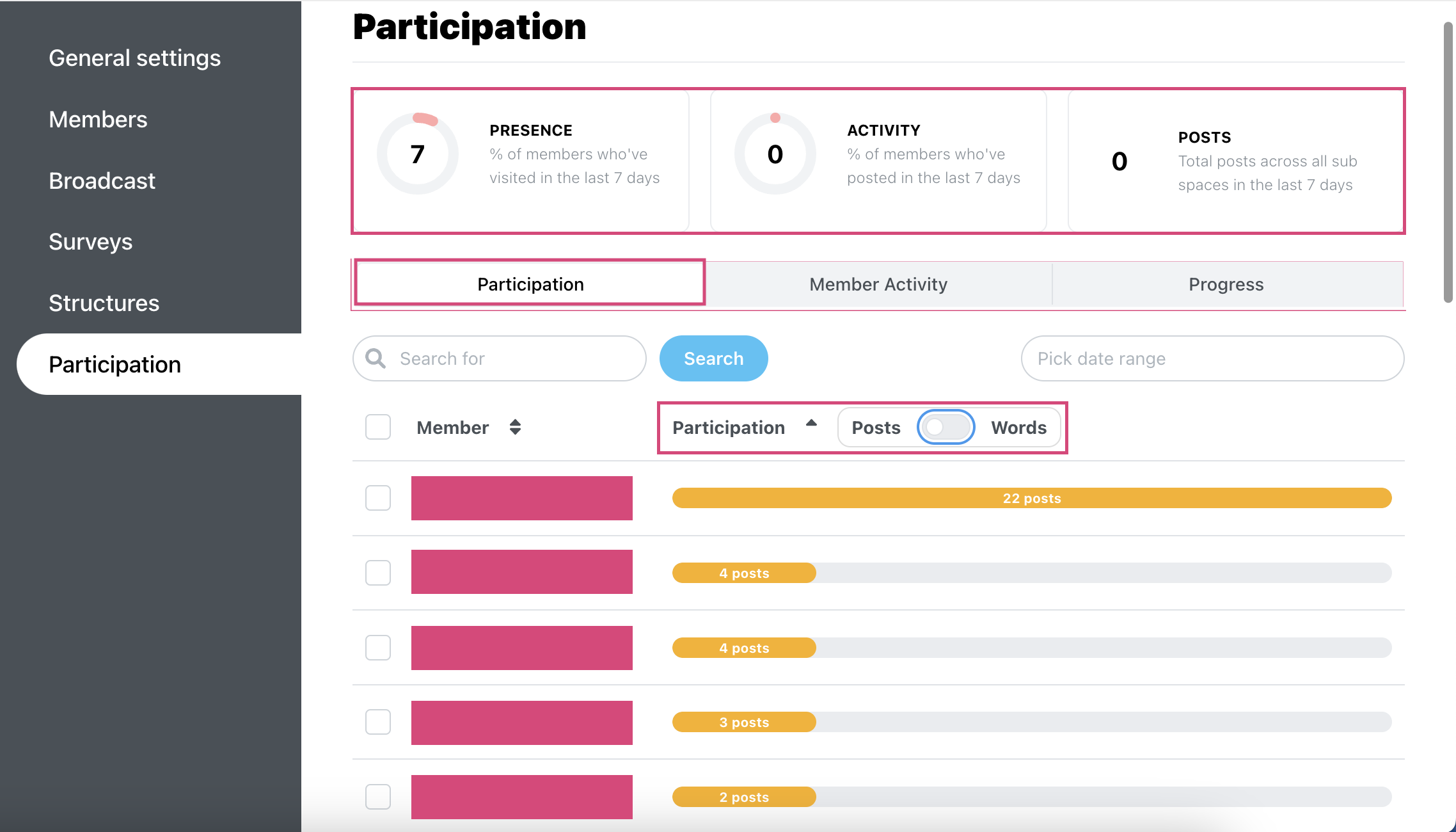The height and width of the screenshot is (832, 1456).
Task: Click the Presence percentage ring
Action: [417, 154]
